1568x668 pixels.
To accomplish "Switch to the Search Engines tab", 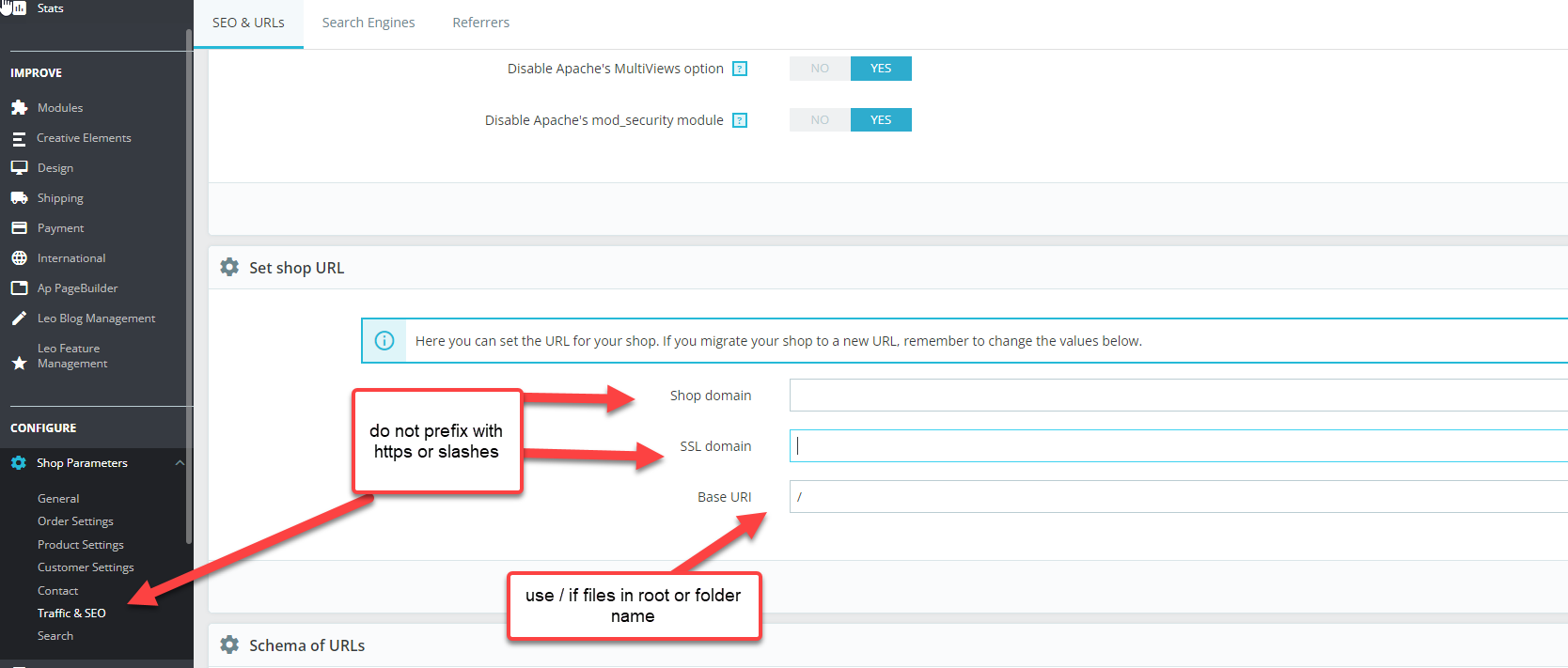I will pos(368,23).
